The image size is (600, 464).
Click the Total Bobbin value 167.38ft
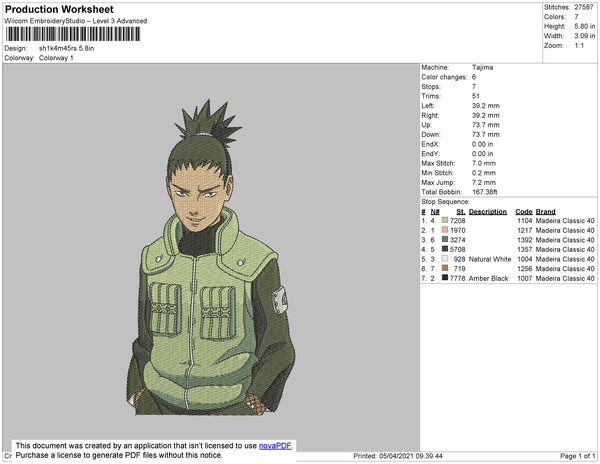point(484,192)
